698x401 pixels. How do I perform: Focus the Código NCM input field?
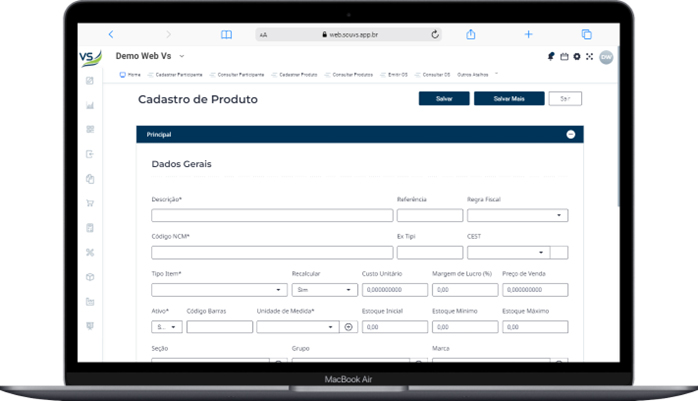point(272,252)
